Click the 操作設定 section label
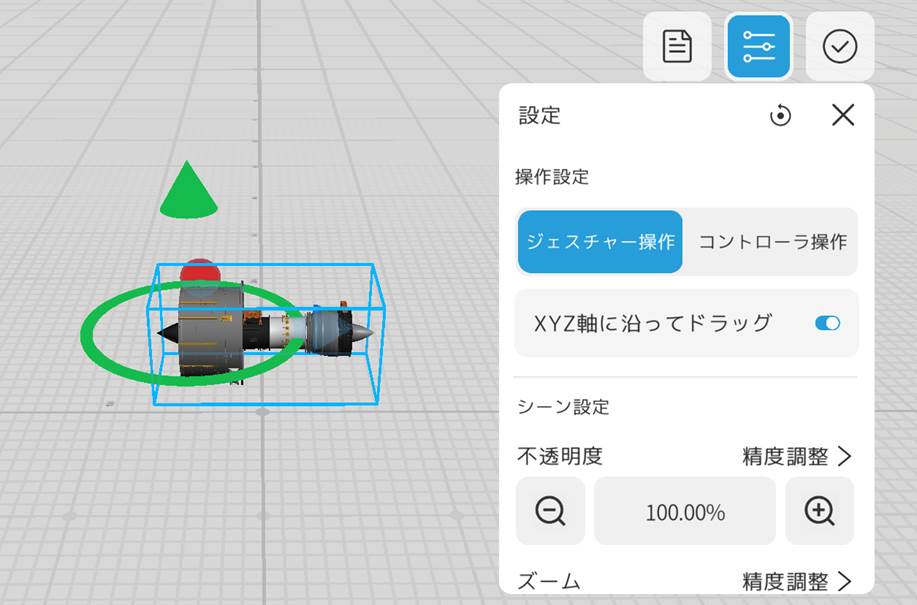Screen dimensions: 917x605 point(551,177)
